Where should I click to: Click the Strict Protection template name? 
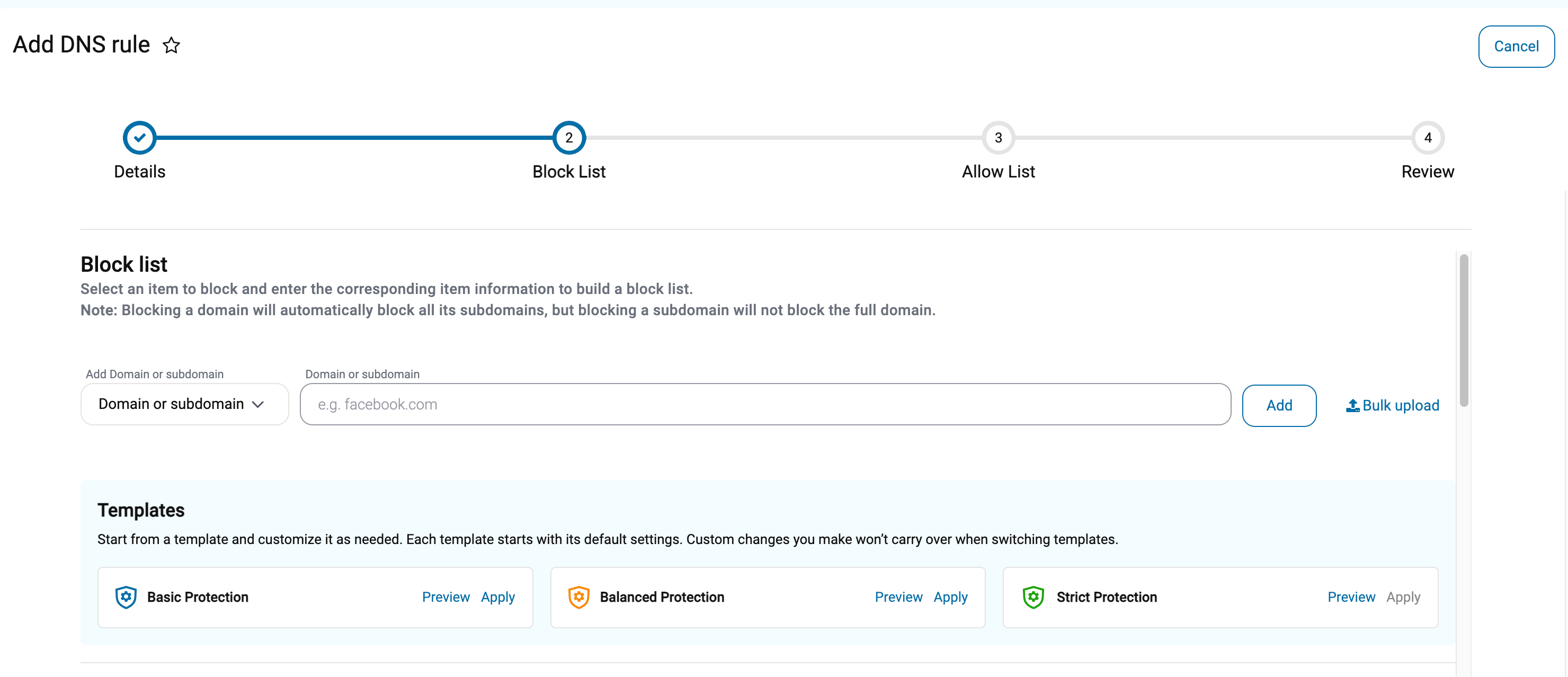pyautogui.click(x=1107, y=597)
